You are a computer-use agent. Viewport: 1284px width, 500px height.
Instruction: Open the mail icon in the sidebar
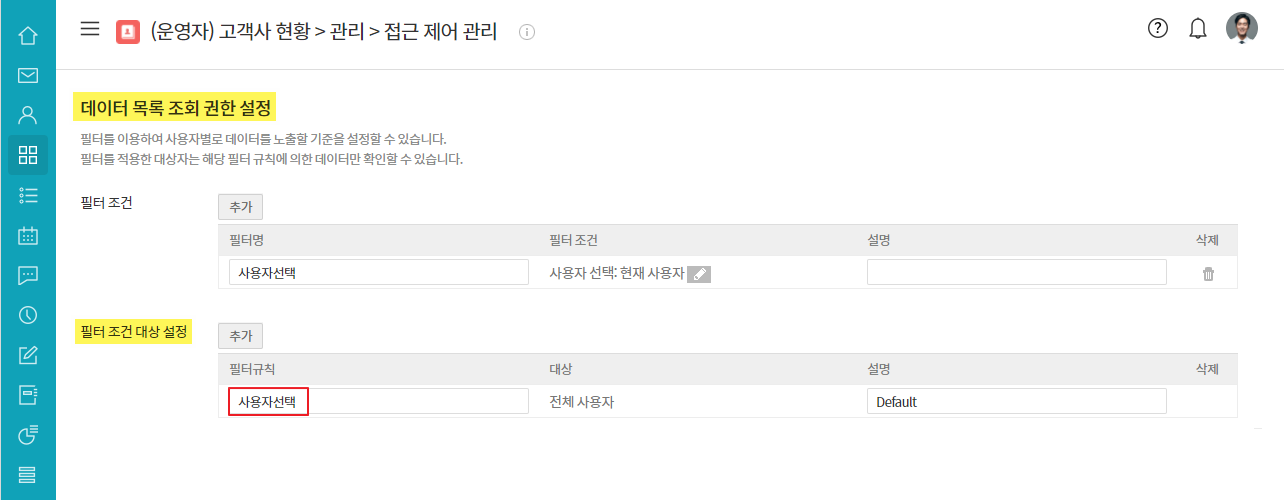(28, 76)
